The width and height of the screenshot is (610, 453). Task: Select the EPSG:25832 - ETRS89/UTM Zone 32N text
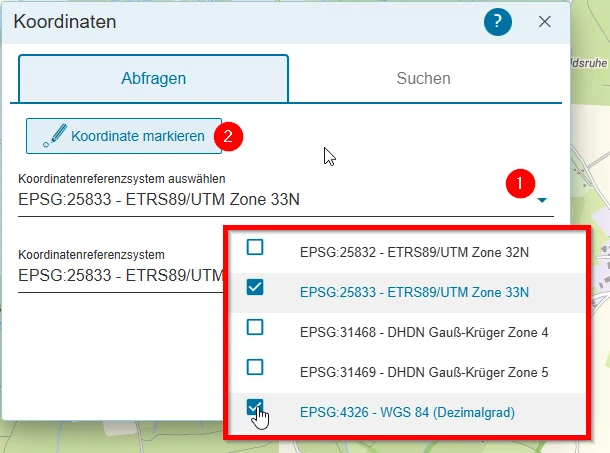(x=414, y=253)
